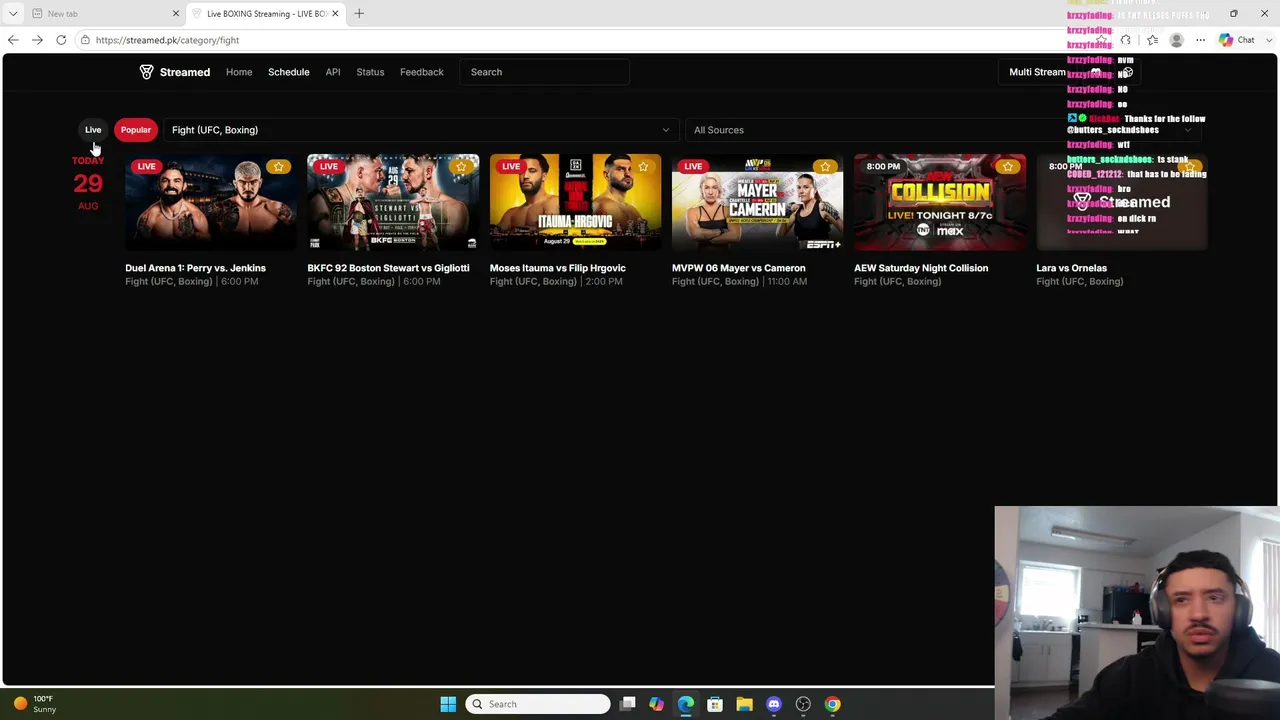The image size is (1280, 720).
Task: Open the All Sources dropdown
Action: [x=943, y=130]
